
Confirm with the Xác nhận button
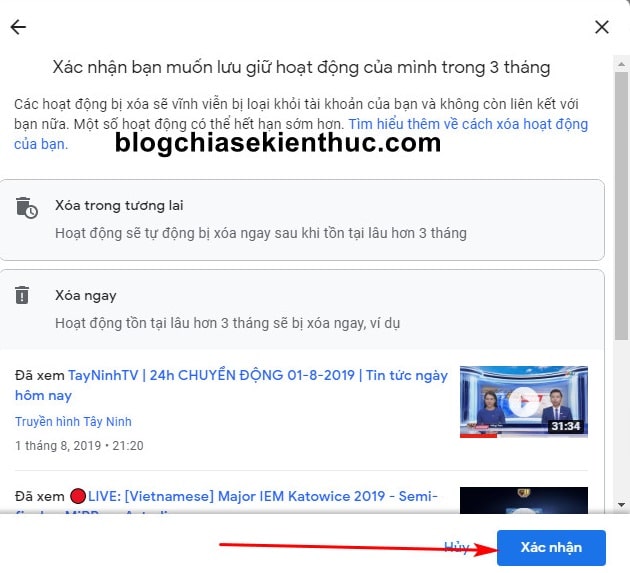coord(551,547)
